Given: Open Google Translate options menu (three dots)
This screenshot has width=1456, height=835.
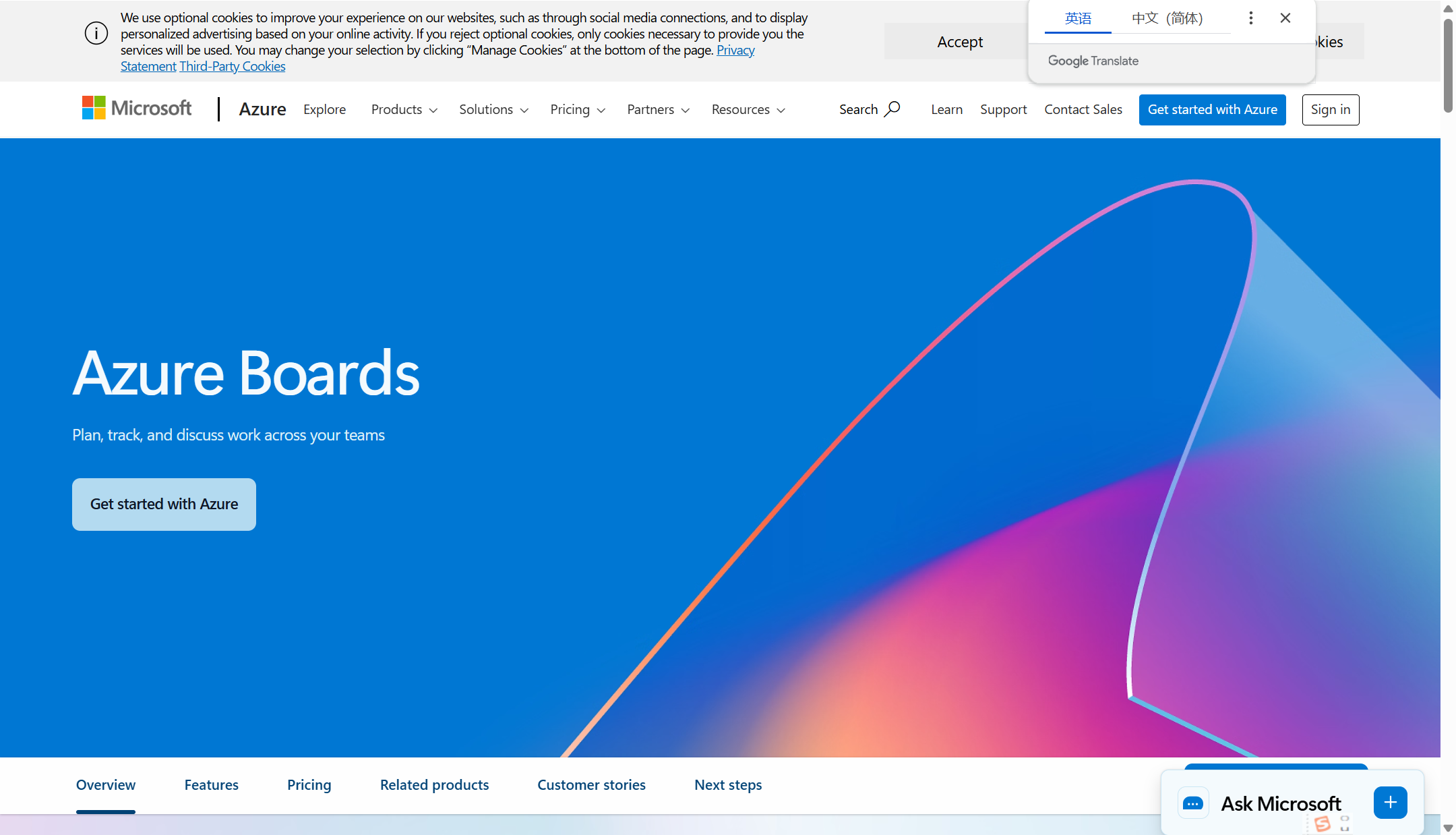Looking at the screenshot, I should tap(1250, 18).
